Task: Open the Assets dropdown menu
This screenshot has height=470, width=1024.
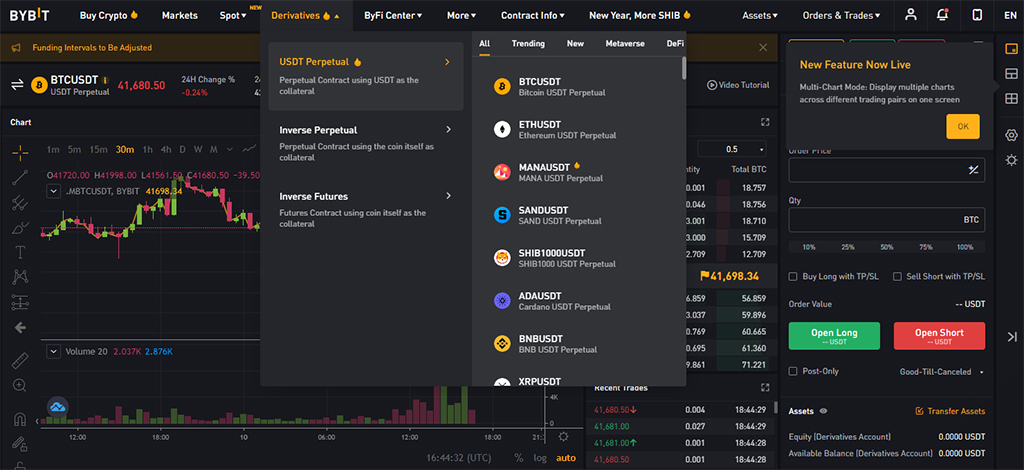Action: point(760,15)
